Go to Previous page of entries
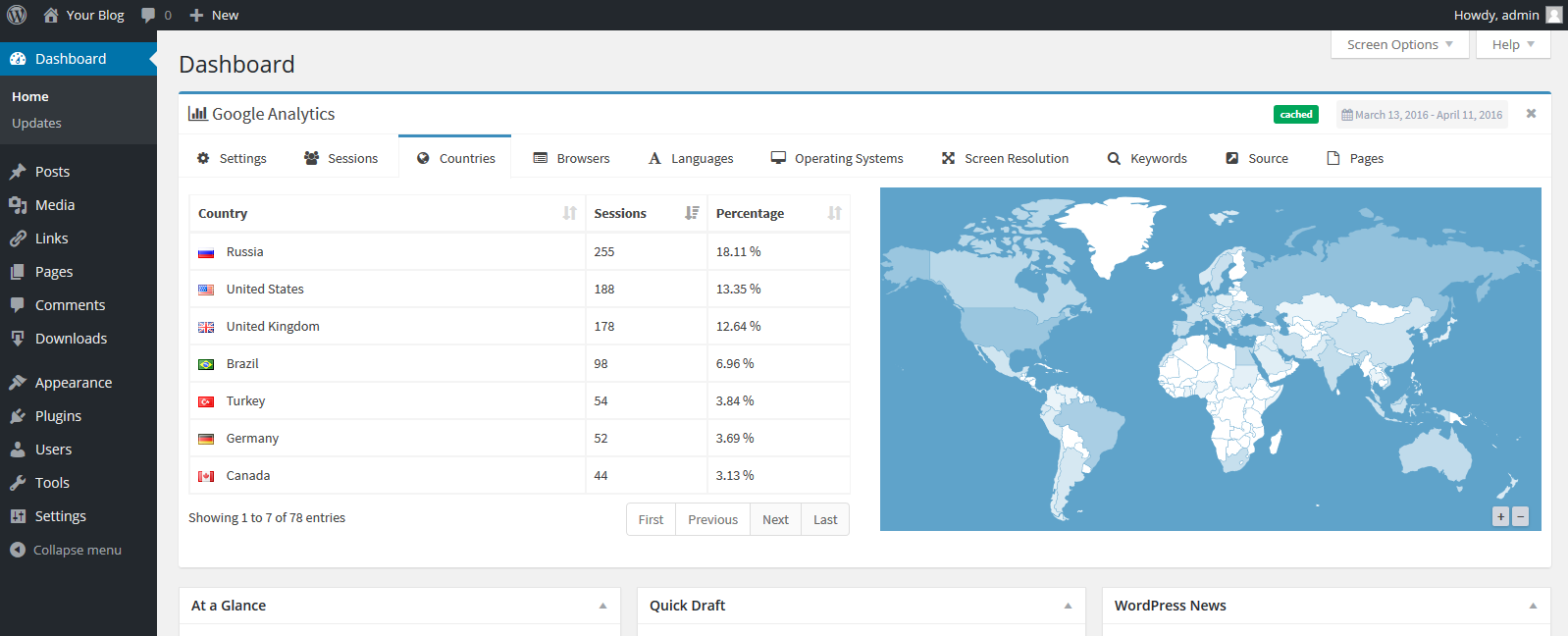The height and width of the screenshot is (636, 1568). click(x=712, y=519)
